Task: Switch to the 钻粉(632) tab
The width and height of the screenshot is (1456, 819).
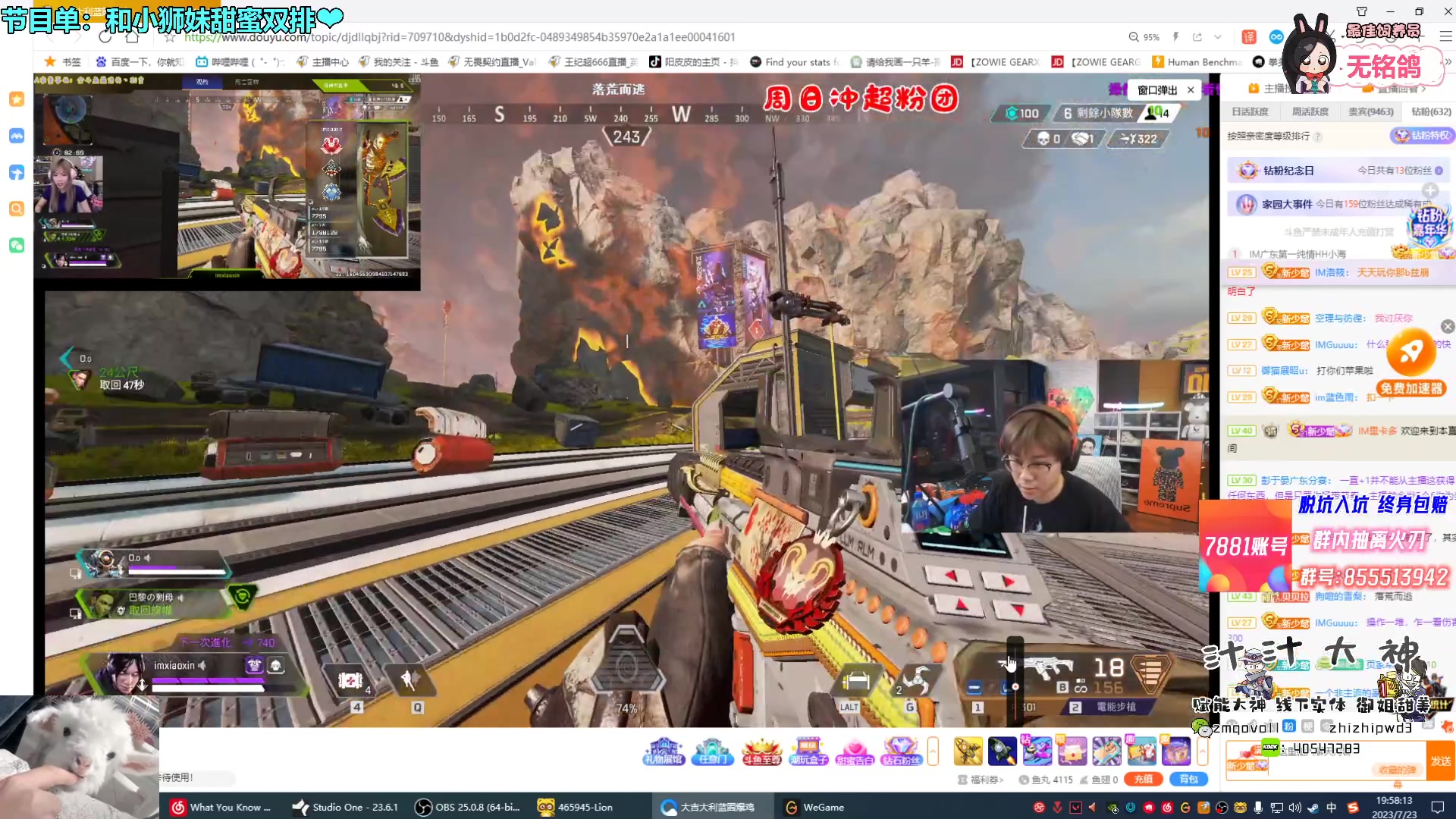Action: point(1431,111)
